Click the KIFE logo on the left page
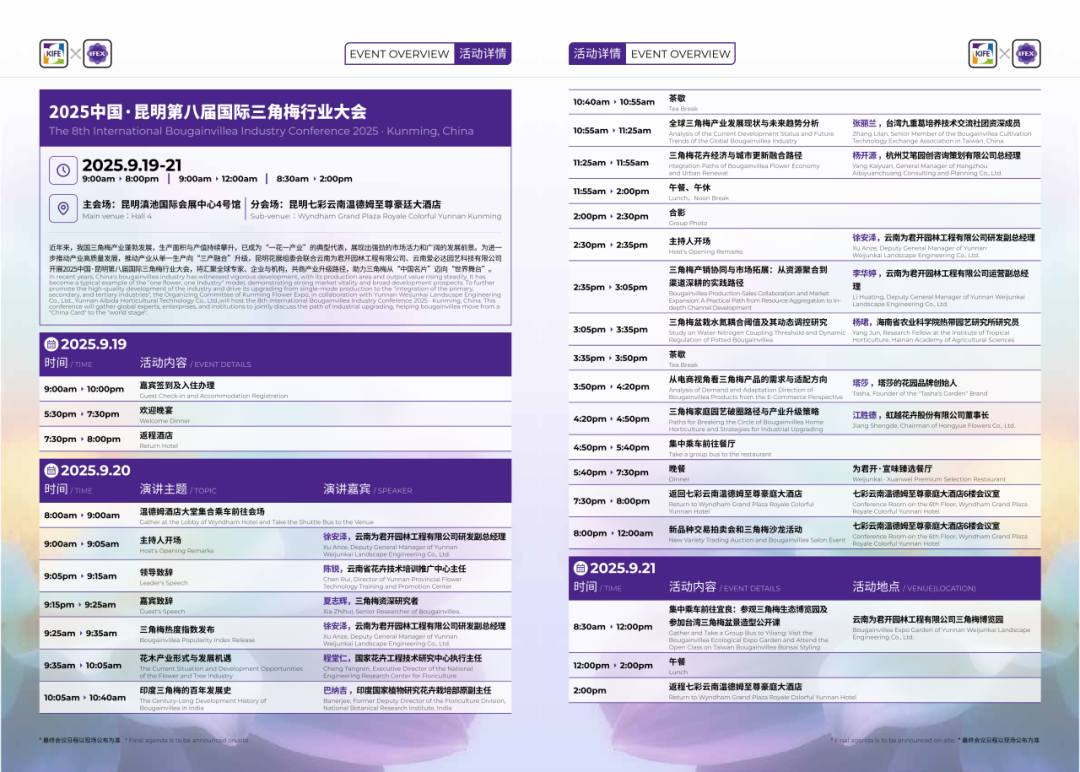1080x772 pixels. (54, 53)
